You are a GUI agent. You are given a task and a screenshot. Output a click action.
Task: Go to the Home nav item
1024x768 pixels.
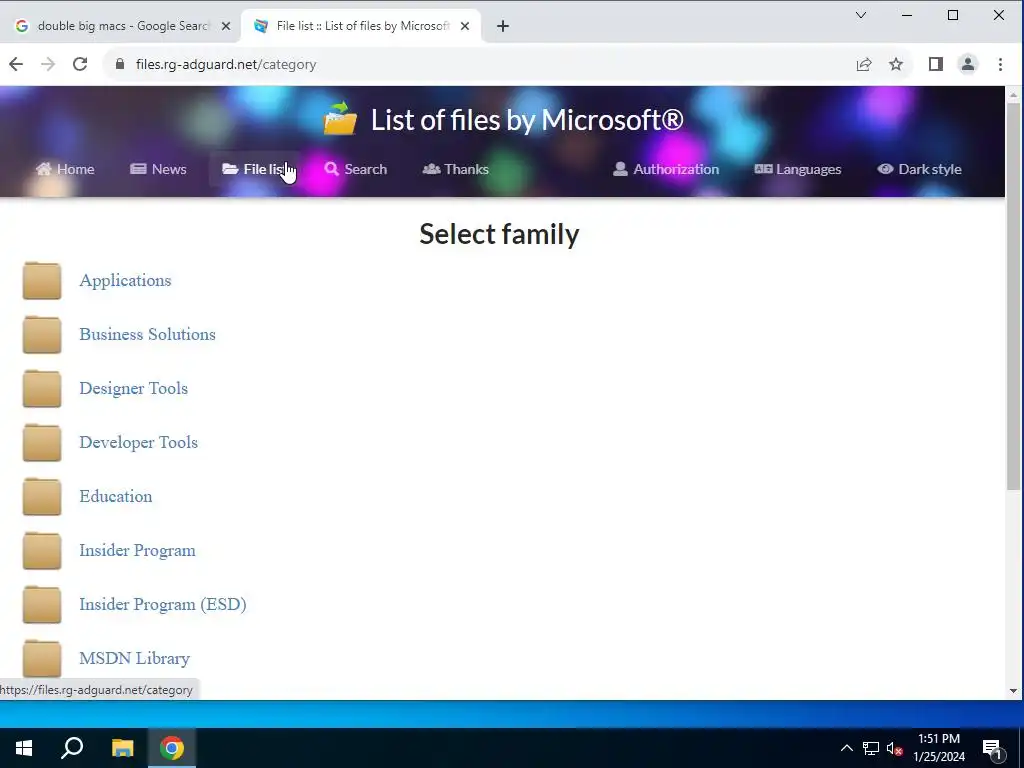tap(65, 169)
